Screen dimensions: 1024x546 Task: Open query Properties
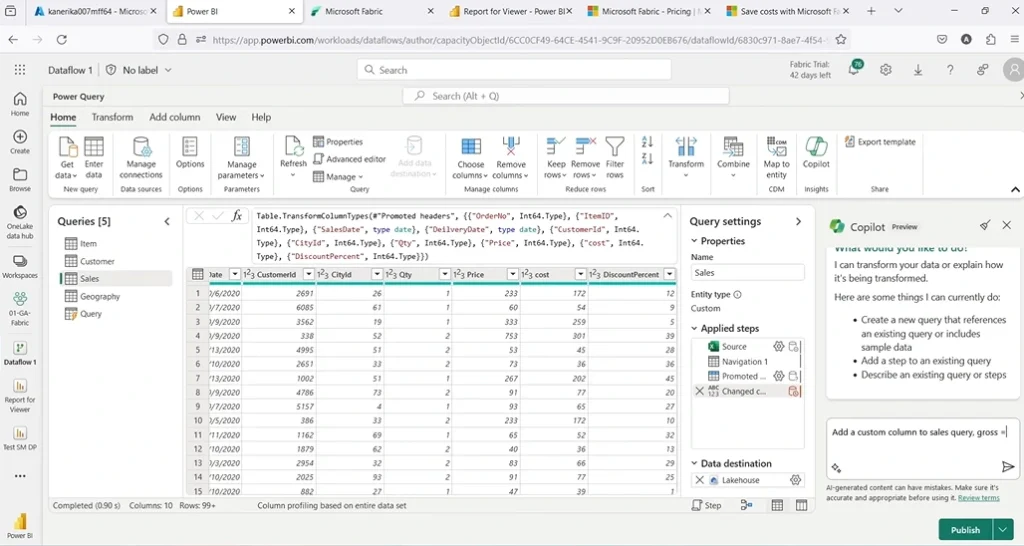tap(338, 142)
